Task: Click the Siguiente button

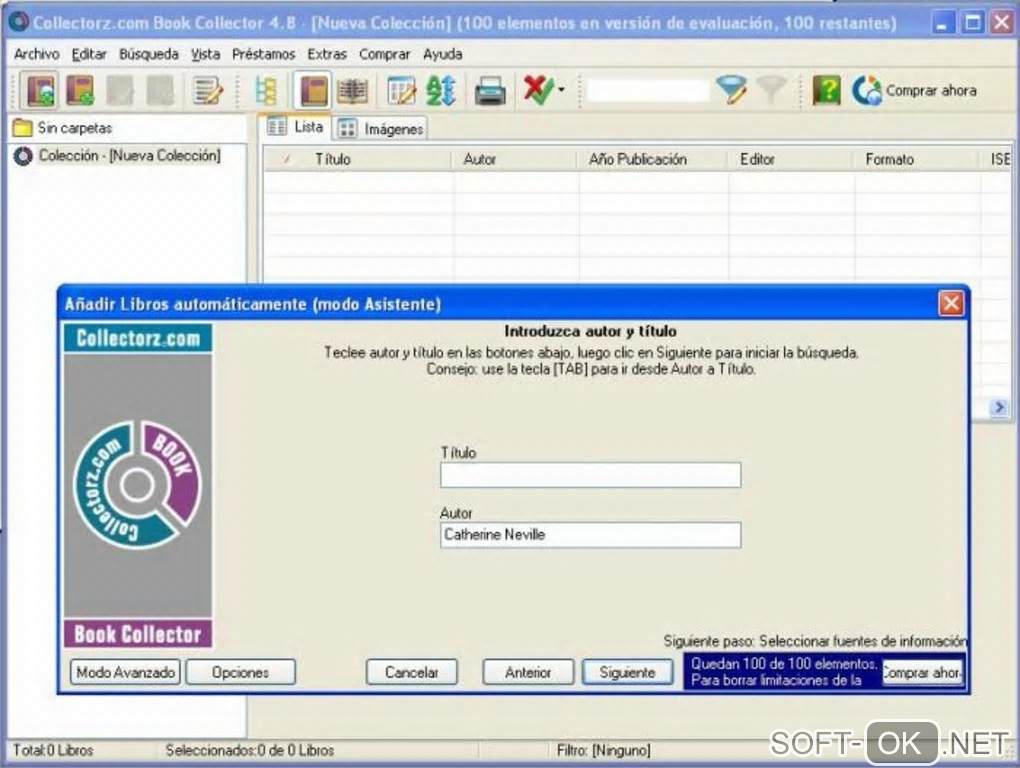Action: pos(628,672)
